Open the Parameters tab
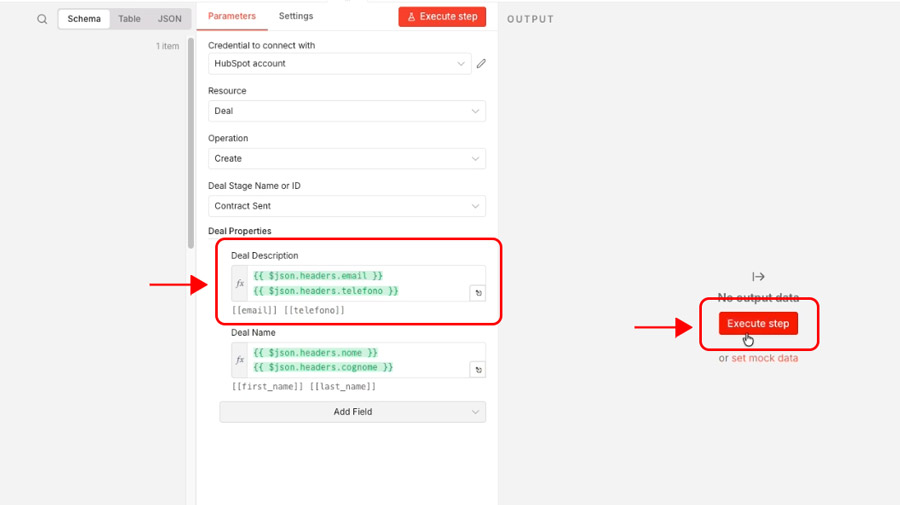The height and width of the screenshot is (505, 900). 232,16
